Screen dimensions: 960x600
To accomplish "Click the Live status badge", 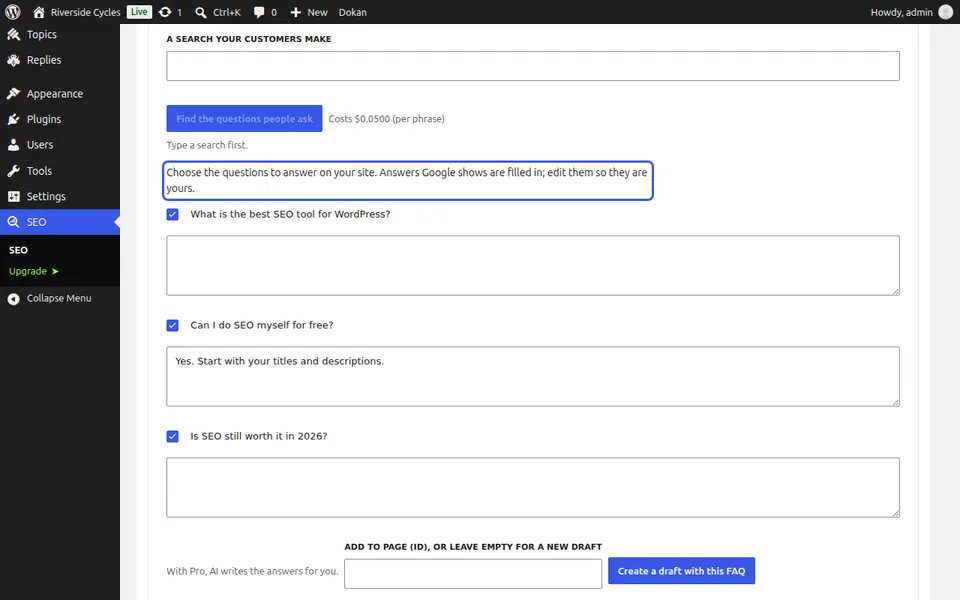I will click(x=139, y=12).
